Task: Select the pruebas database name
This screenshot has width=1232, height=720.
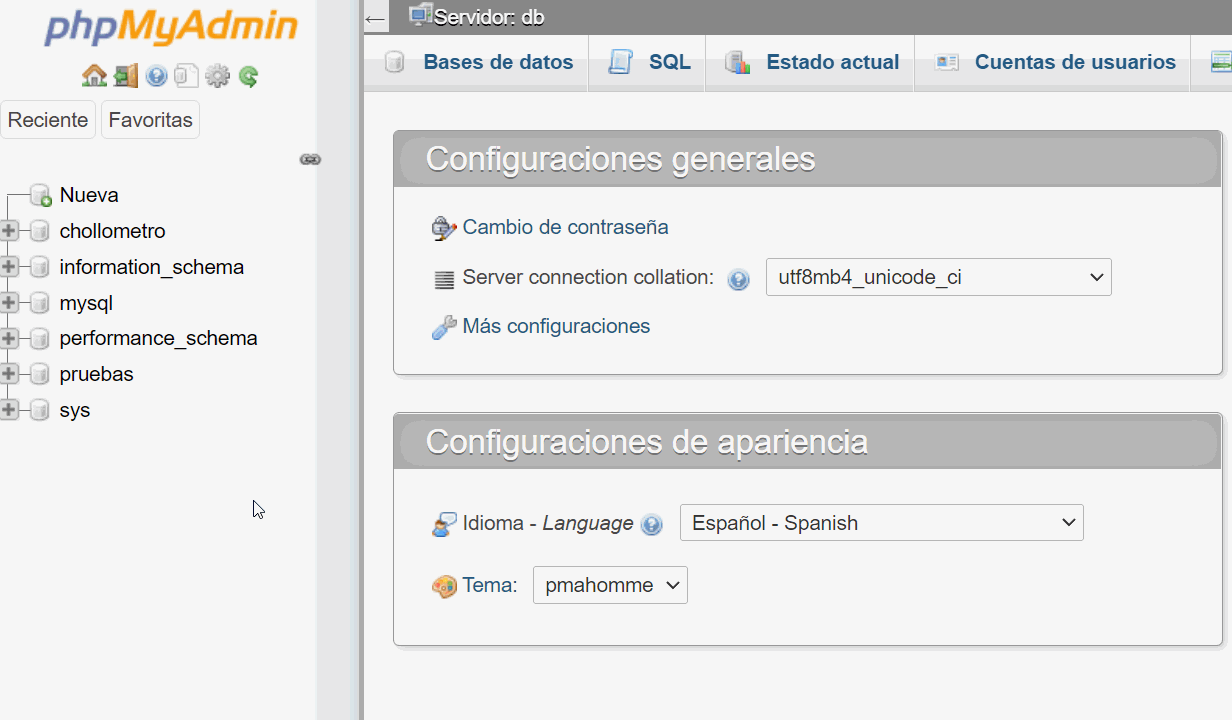Action: point(97,374)
